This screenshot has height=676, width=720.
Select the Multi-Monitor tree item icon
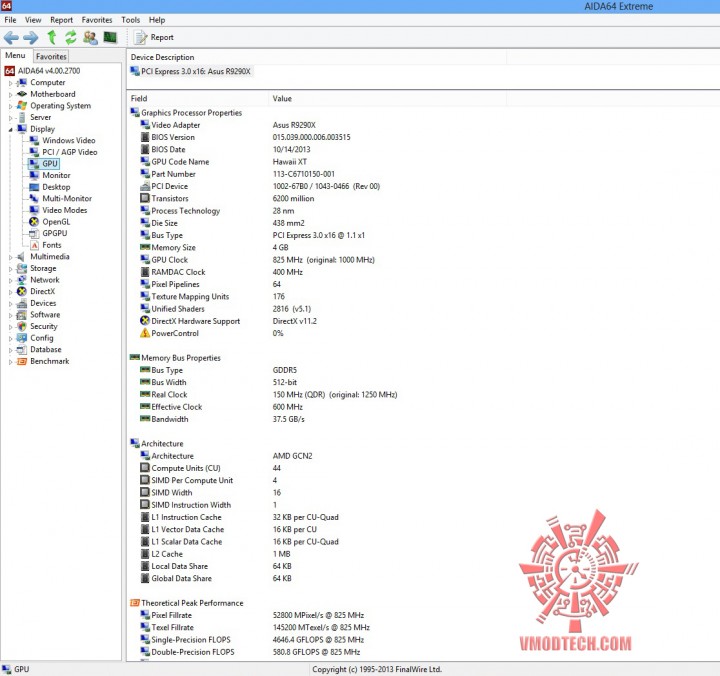pyautogui.click(x=34, y=198)
